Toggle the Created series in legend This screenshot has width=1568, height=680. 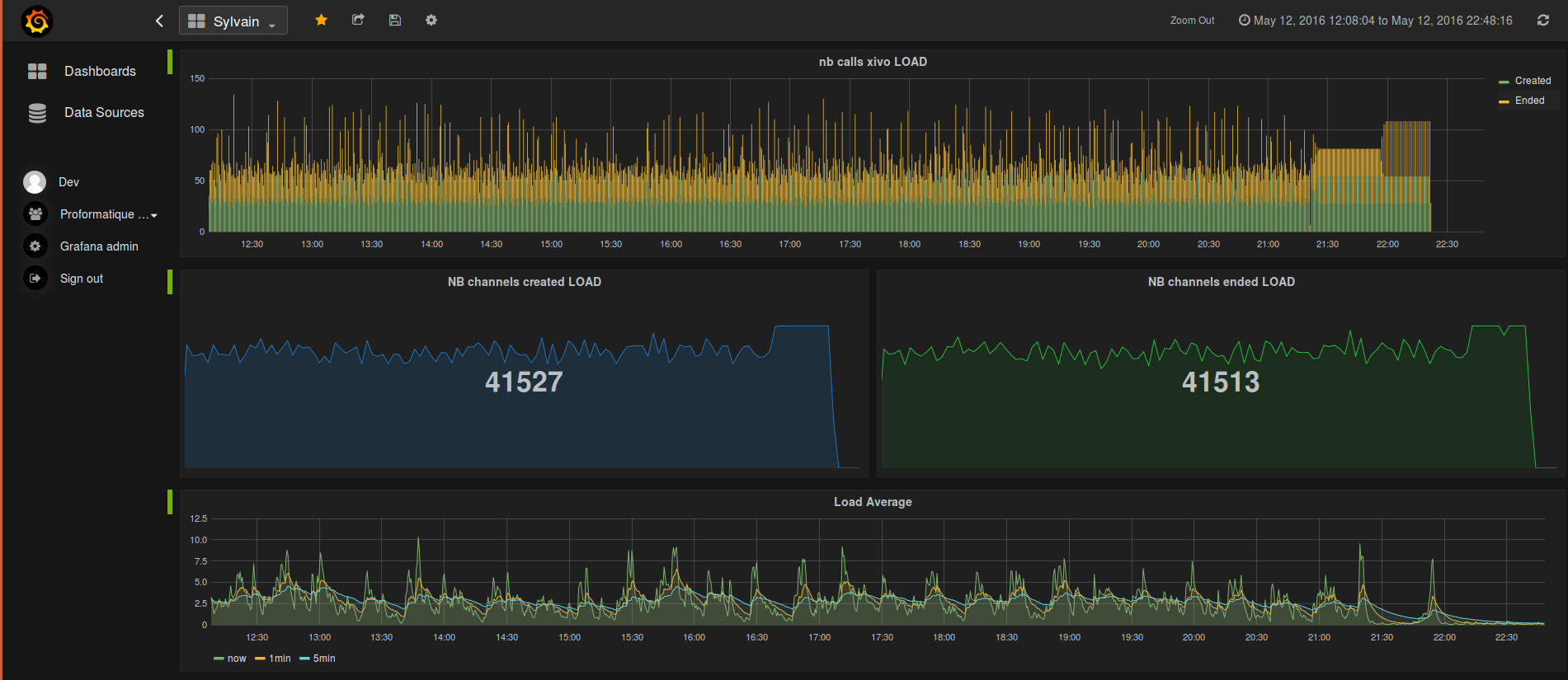coord(1533,81)
